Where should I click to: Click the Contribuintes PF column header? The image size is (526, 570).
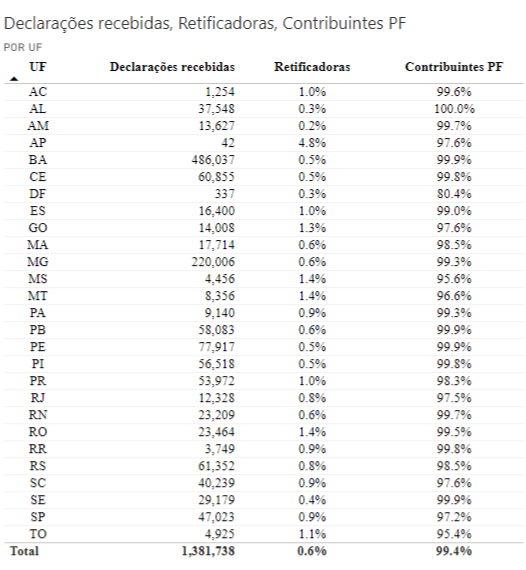click(x=454, y=67)
